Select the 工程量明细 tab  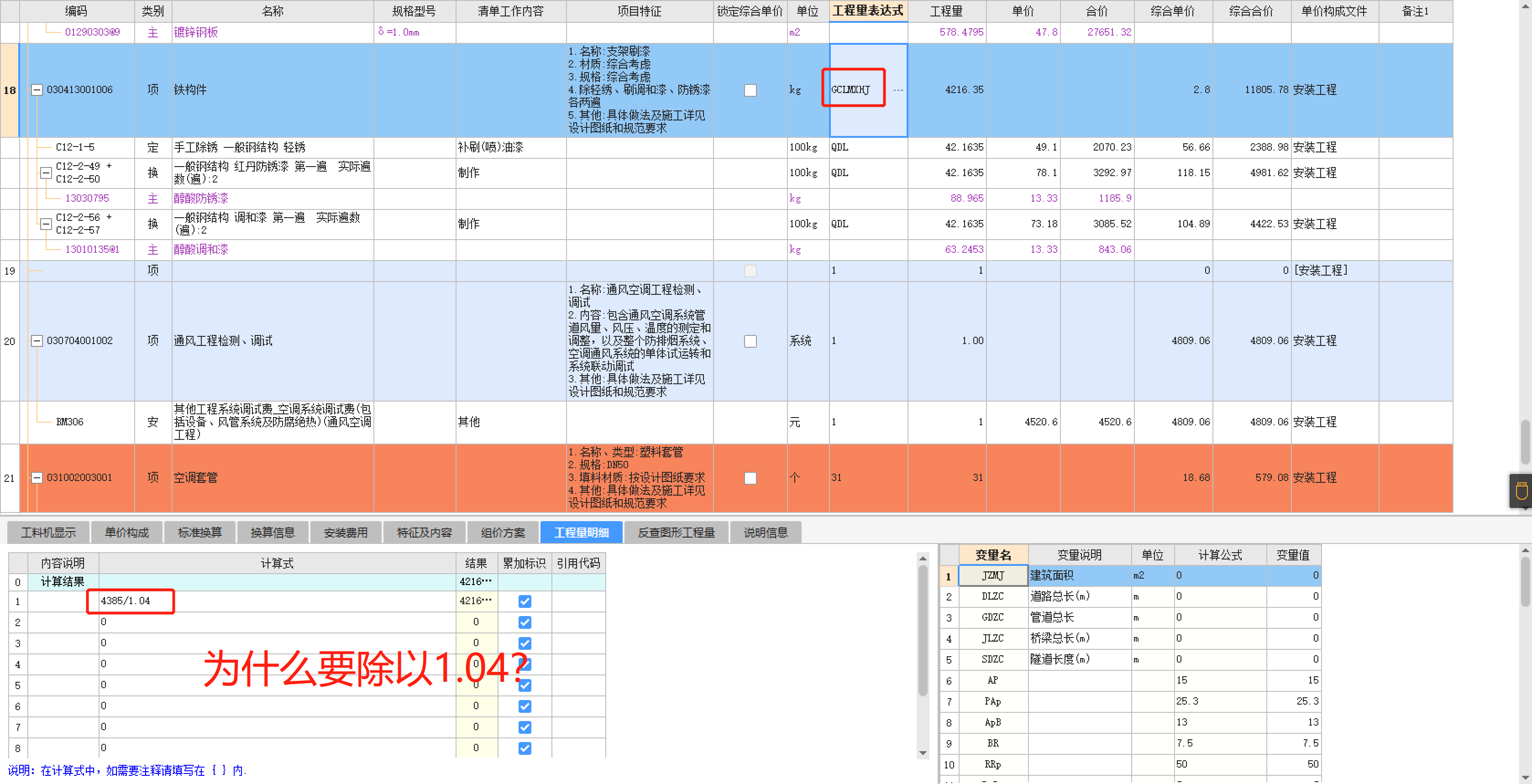(582, 533)
